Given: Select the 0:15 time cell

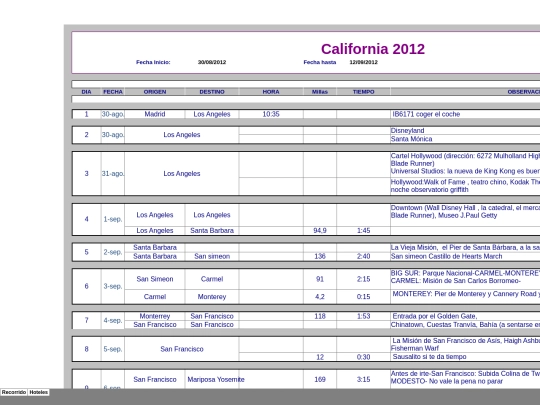Looking at the screenshot, I should click(363, 297).
